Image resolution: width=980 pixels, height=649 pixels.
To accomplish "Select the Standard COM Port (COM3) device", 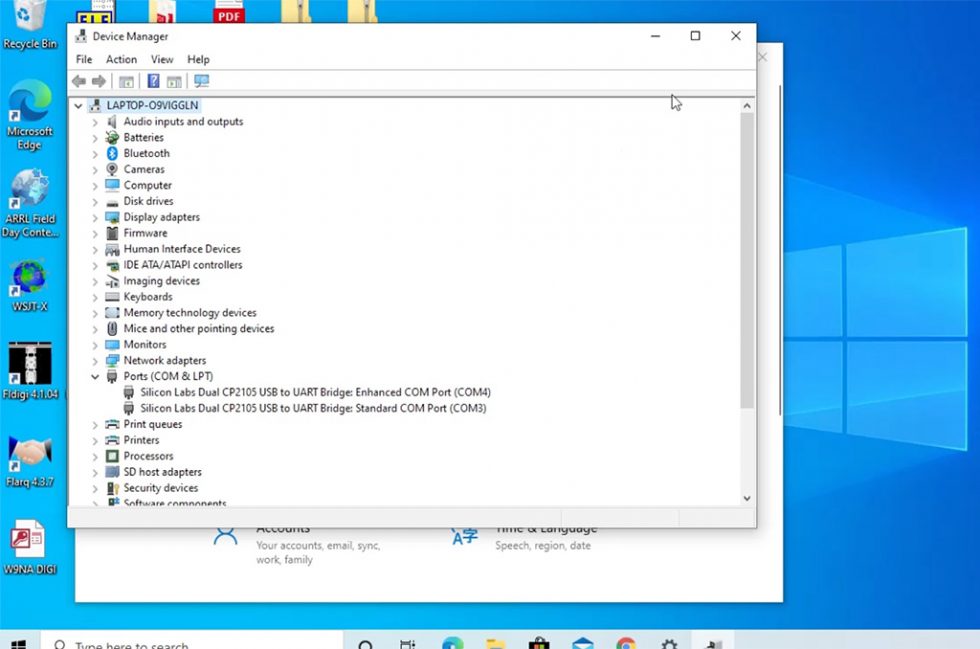I will click(313, 409).
